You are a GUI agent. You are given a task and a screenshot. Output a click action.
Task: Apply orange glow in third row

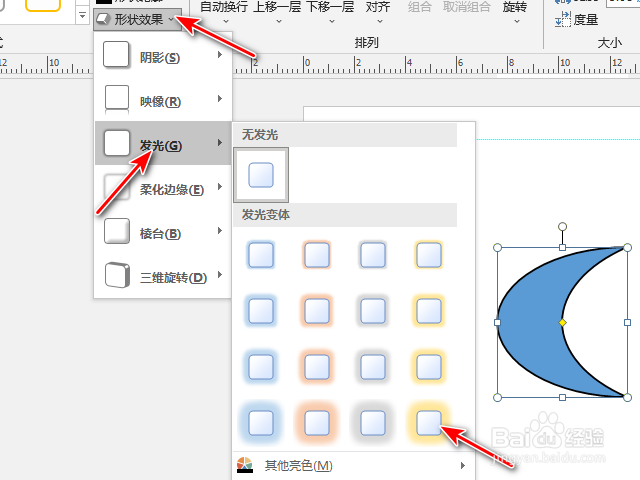317,367
